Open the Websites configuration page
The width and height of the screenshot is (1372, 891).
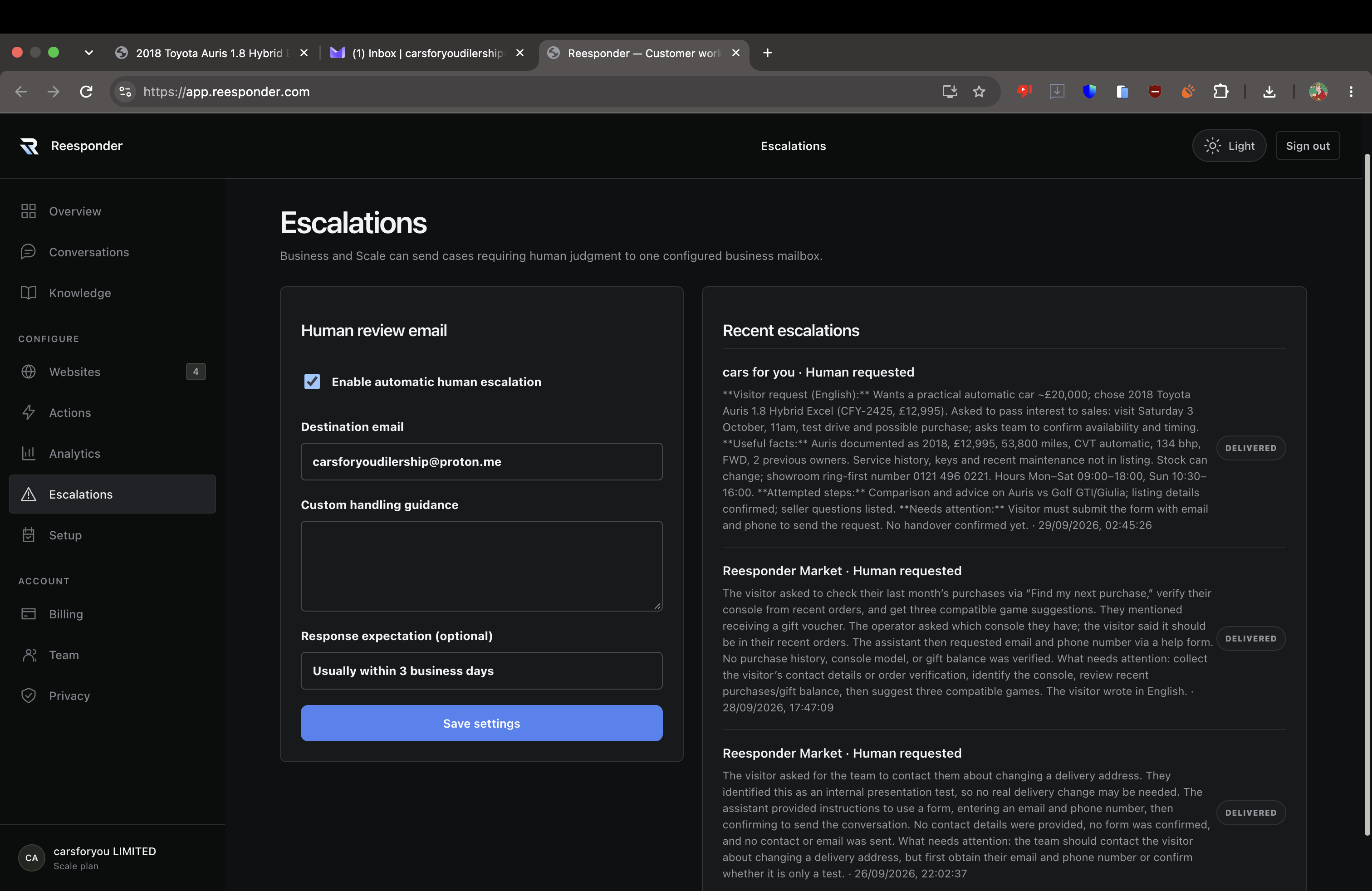click(x=113, y=372)
